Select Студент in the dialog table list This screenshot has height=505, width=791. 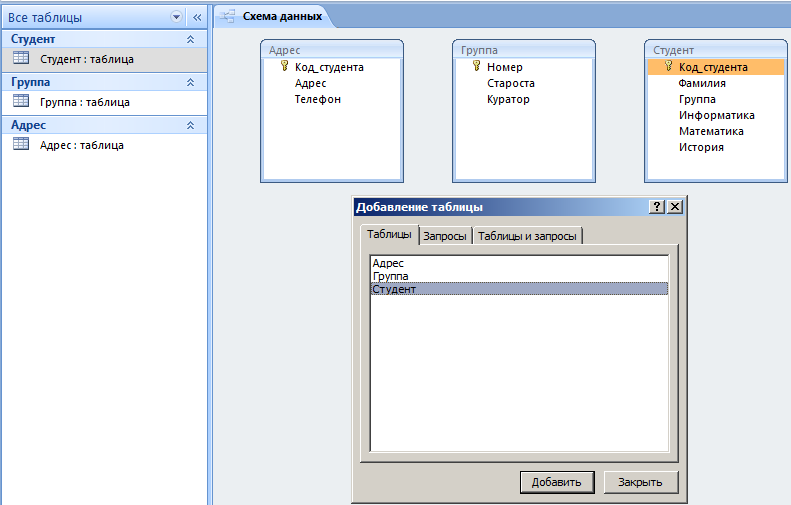click(x=519, y=289)
